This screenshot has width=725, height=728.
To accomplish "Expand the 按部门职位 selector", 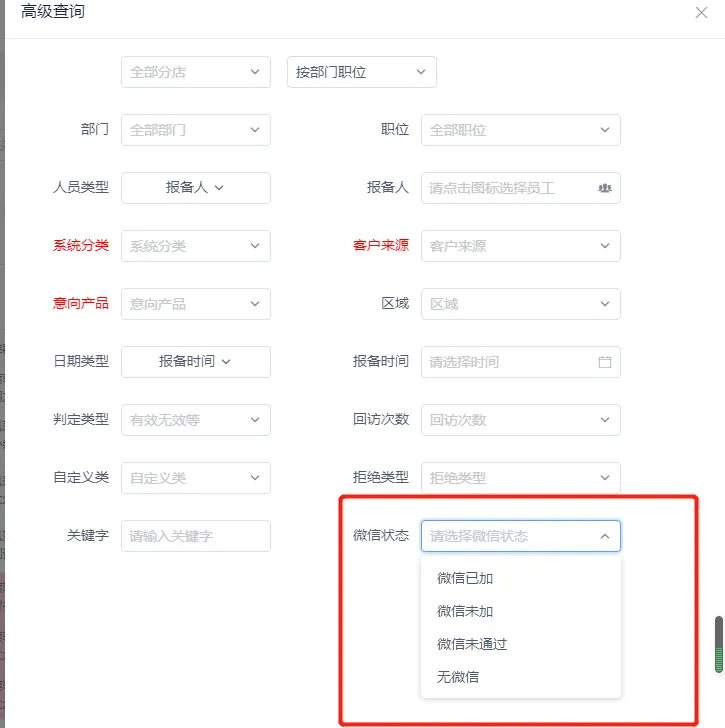I will 361,72.
